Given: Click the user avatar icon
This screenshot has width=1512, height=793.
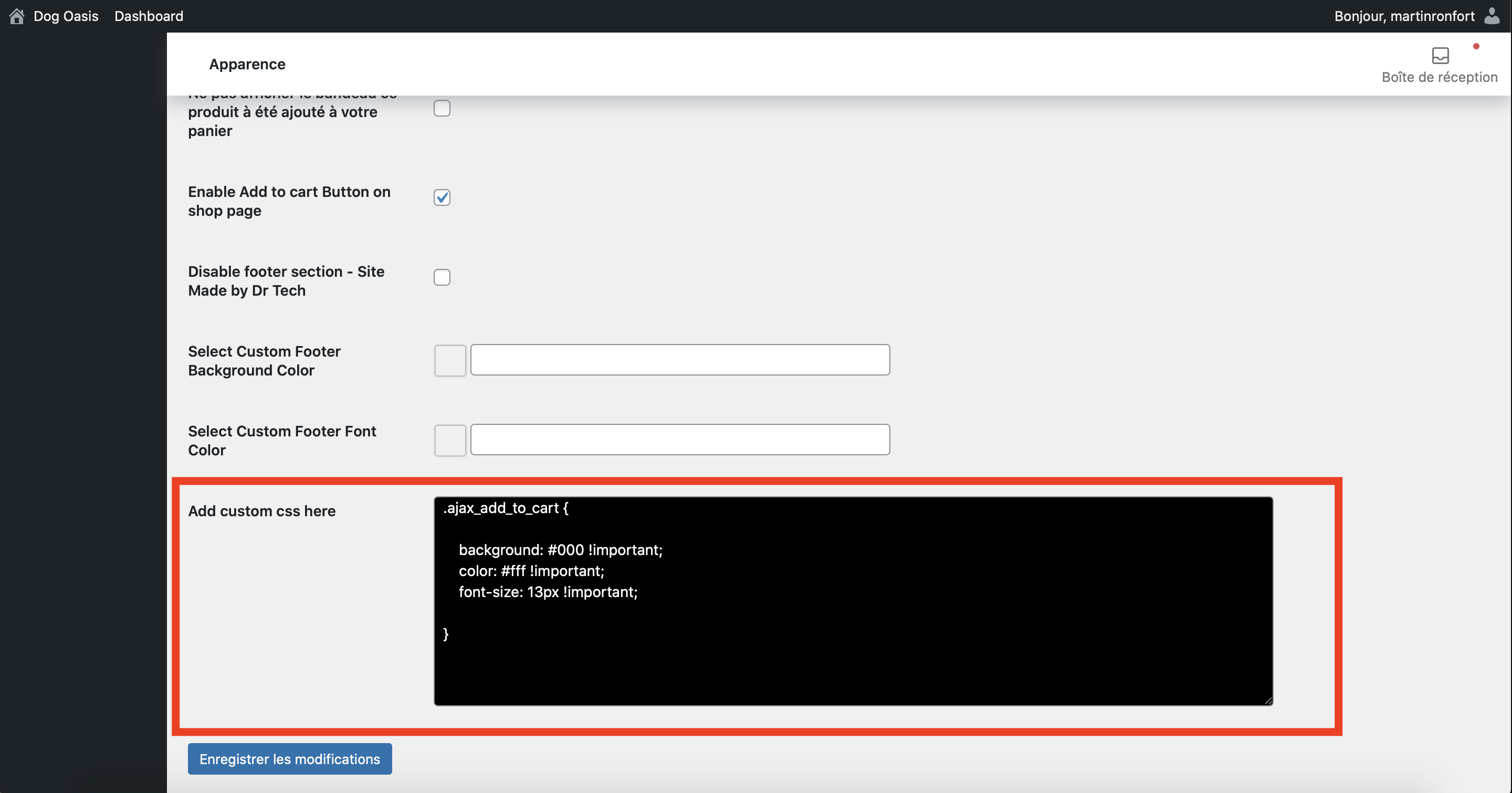Looking at the screenshot, I should pyautogui.click(x=1492, y=16).
